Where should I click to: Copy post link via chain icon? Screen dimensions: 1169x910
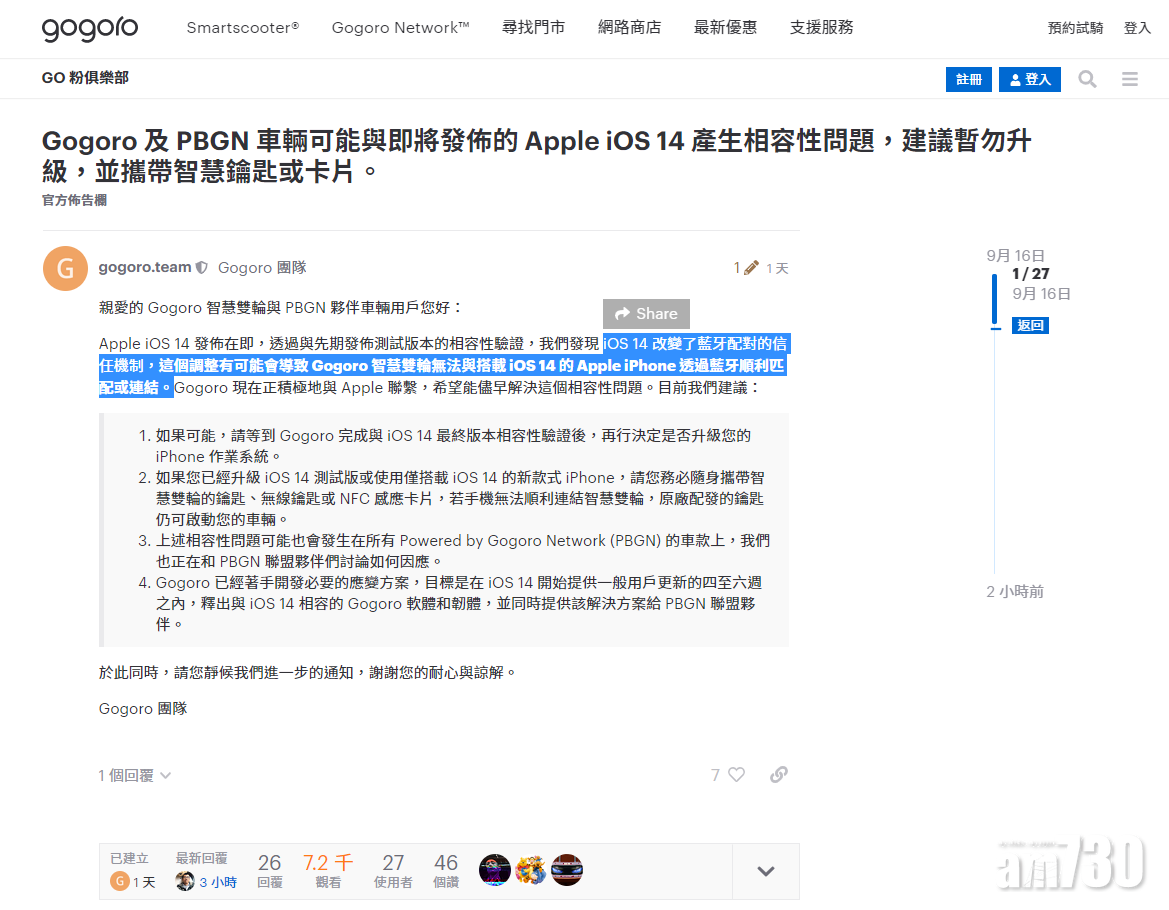[779, 775]
